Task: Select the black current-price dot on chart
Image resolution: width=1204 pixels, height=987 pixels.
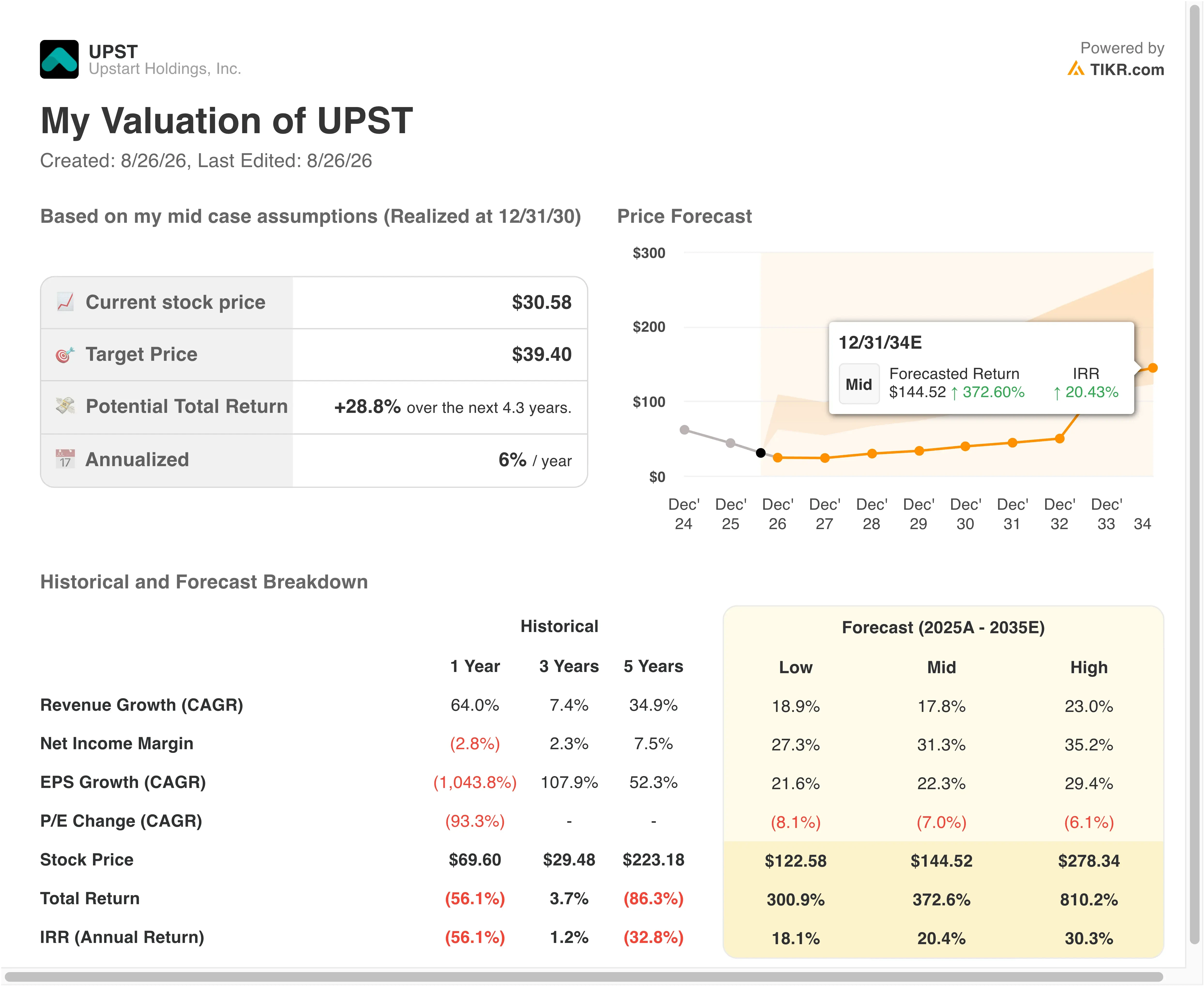Action: click(x=761, y=453)
